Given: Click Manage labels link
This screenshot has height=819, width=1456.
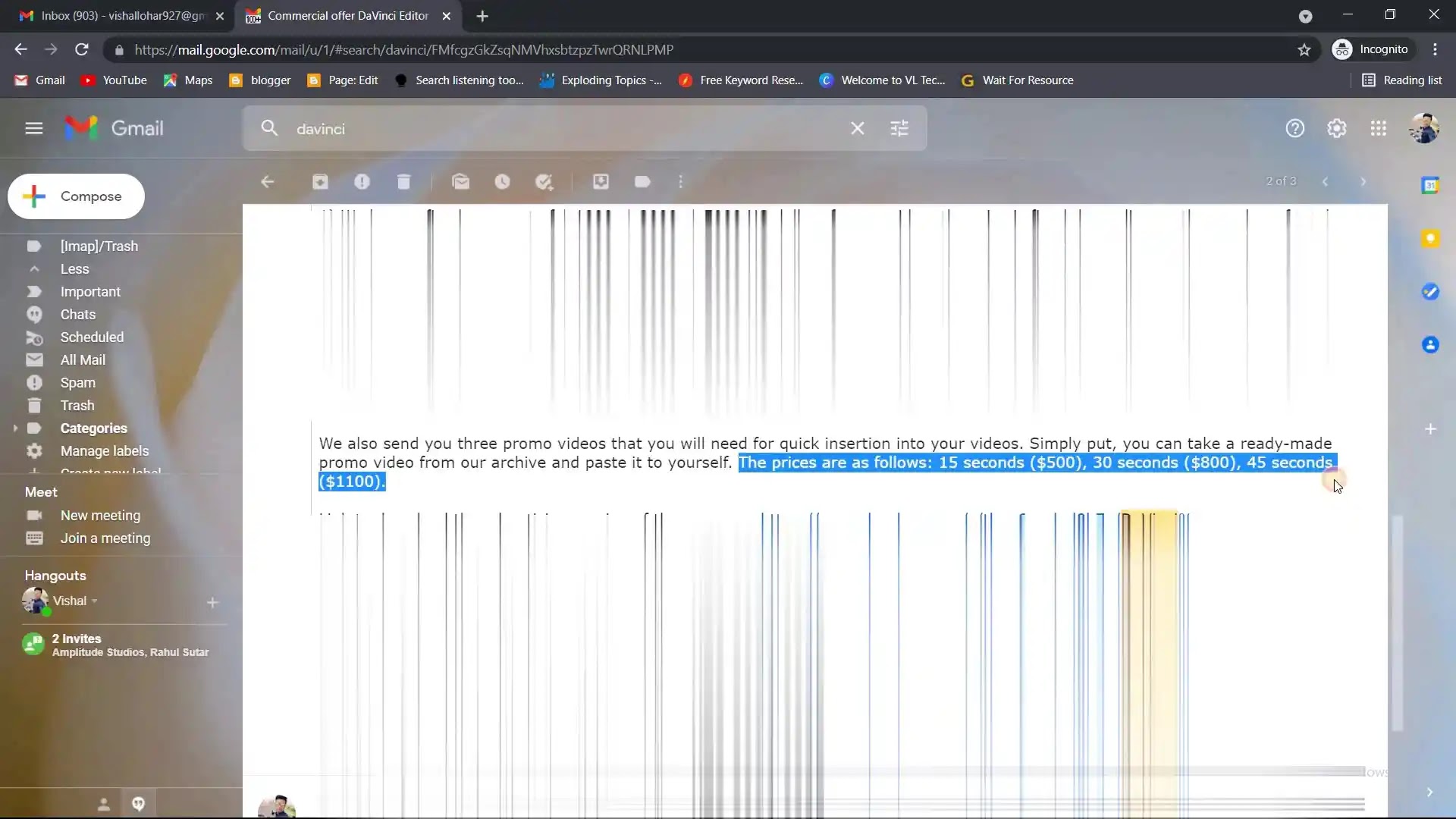Looking at the screenshot, I should click(104, 451).
